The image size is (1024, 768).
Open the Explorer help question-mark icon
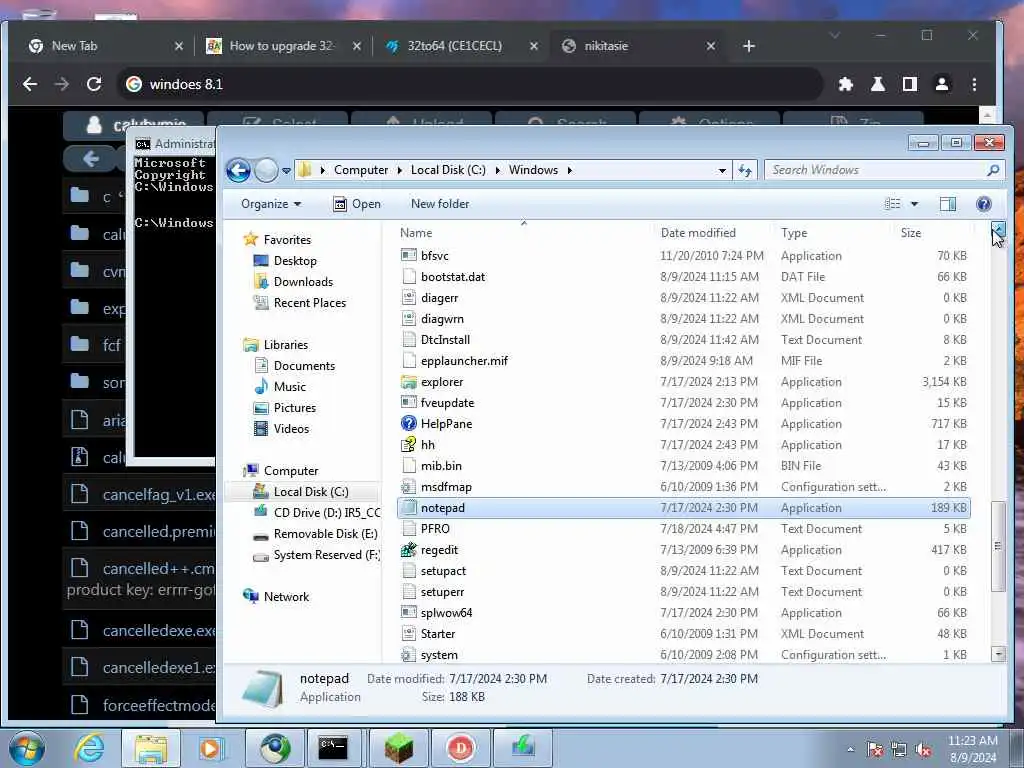coord(984,204)
